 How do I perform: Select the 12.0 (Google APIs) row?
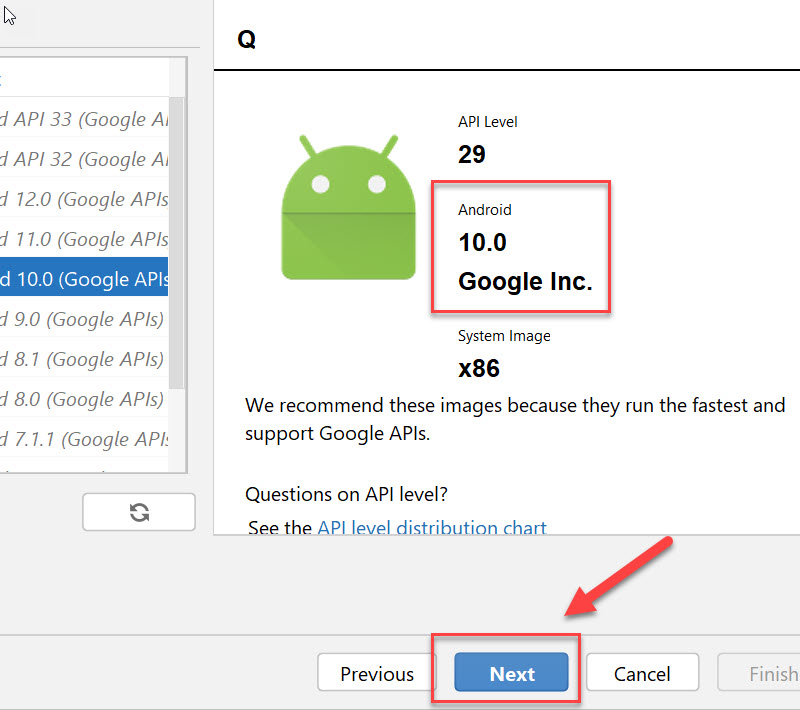click(x=84, y=199)
